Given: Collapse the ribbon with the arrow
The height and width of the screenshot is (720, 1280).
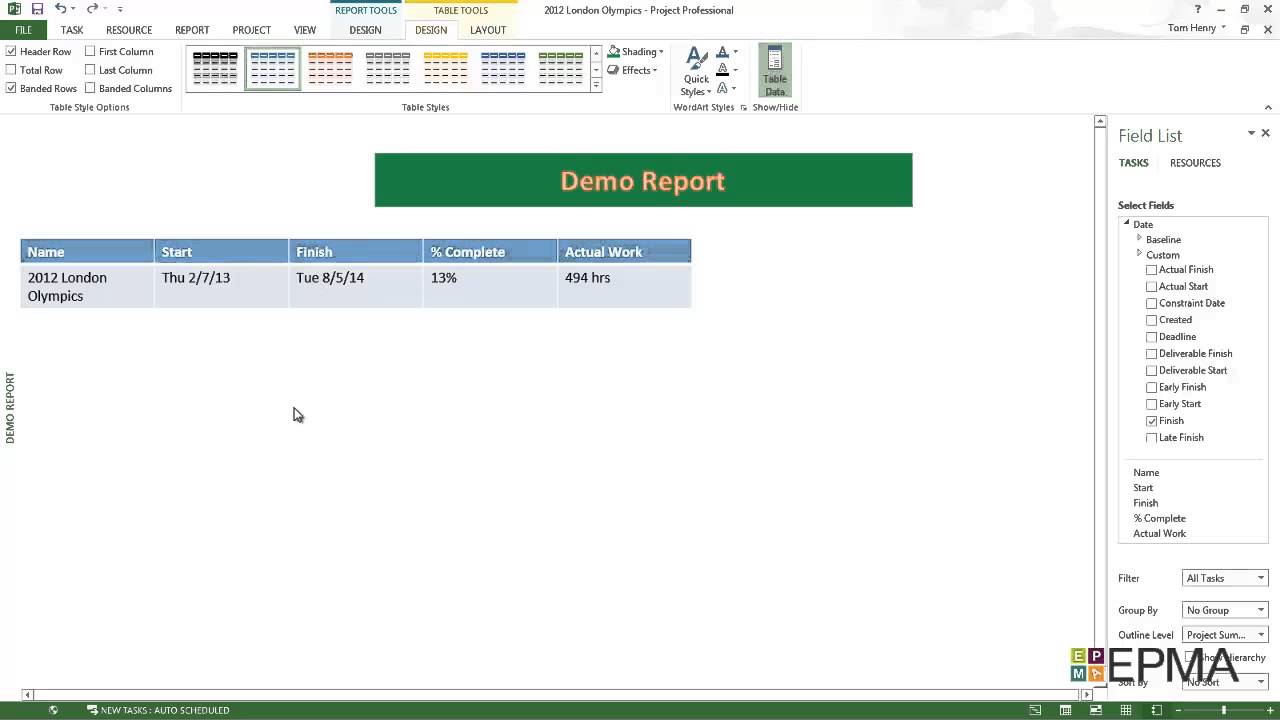Looking at the screenshot, I should point(1268,107).
